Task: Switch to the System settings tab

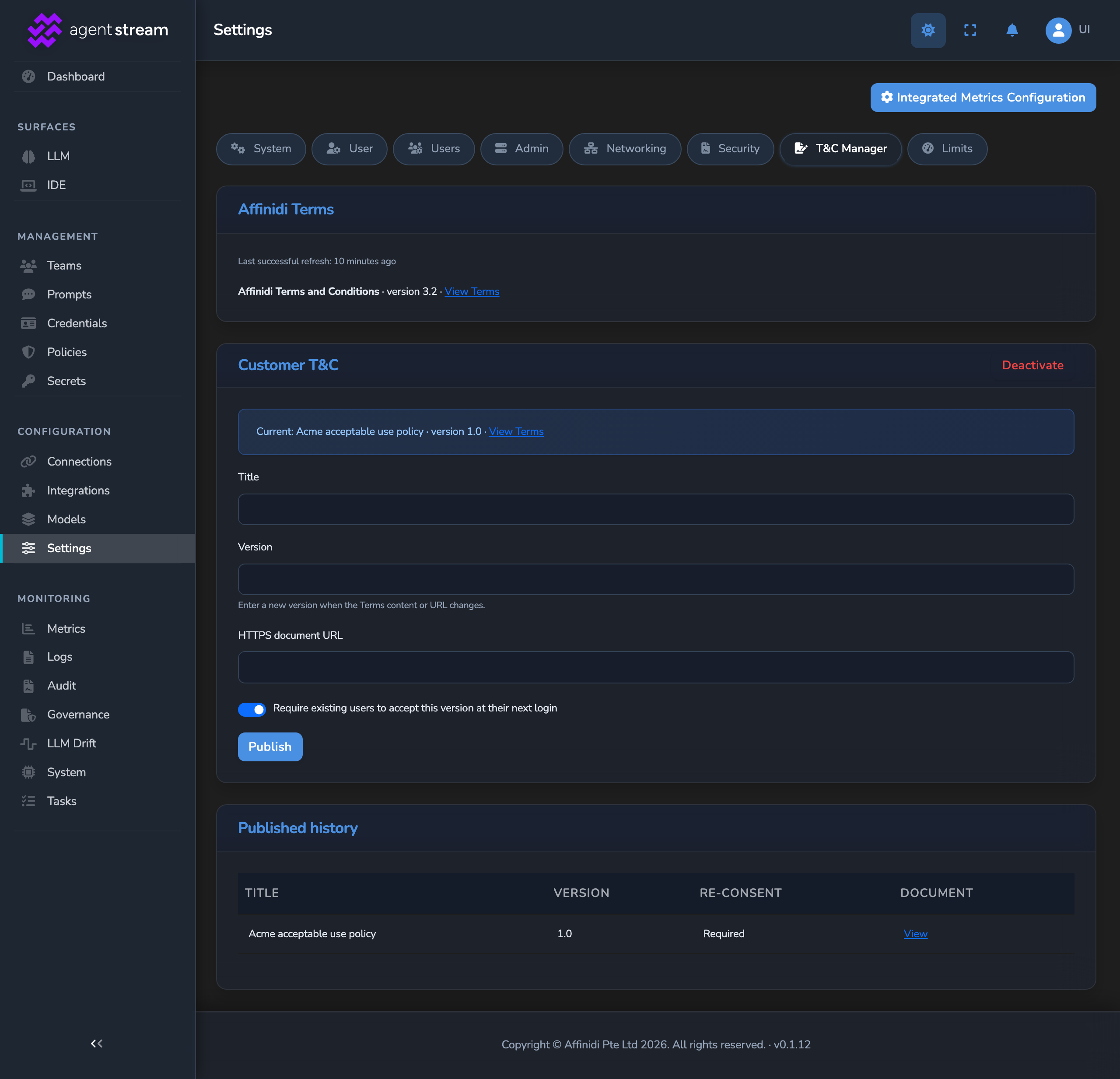Action: pos(261,149)
